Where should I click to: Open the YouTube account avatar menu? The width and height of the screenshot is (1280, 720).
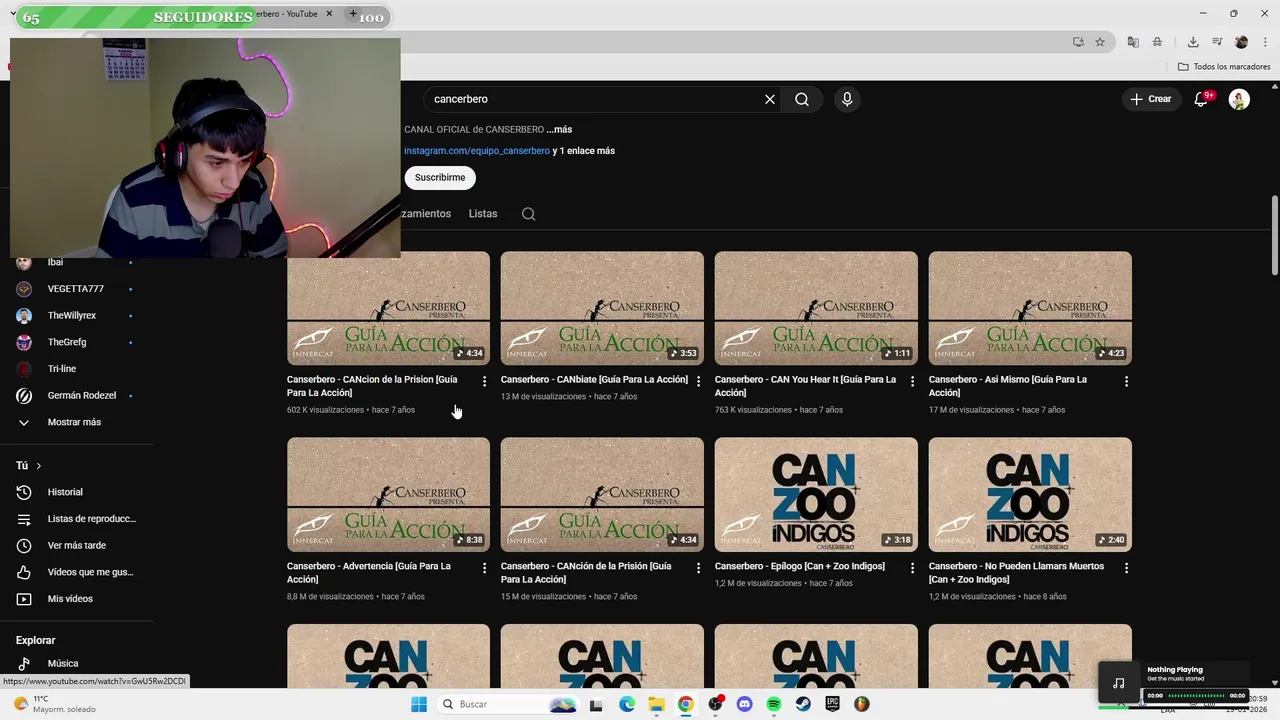pyautogui.click(x=1239, y=99)
